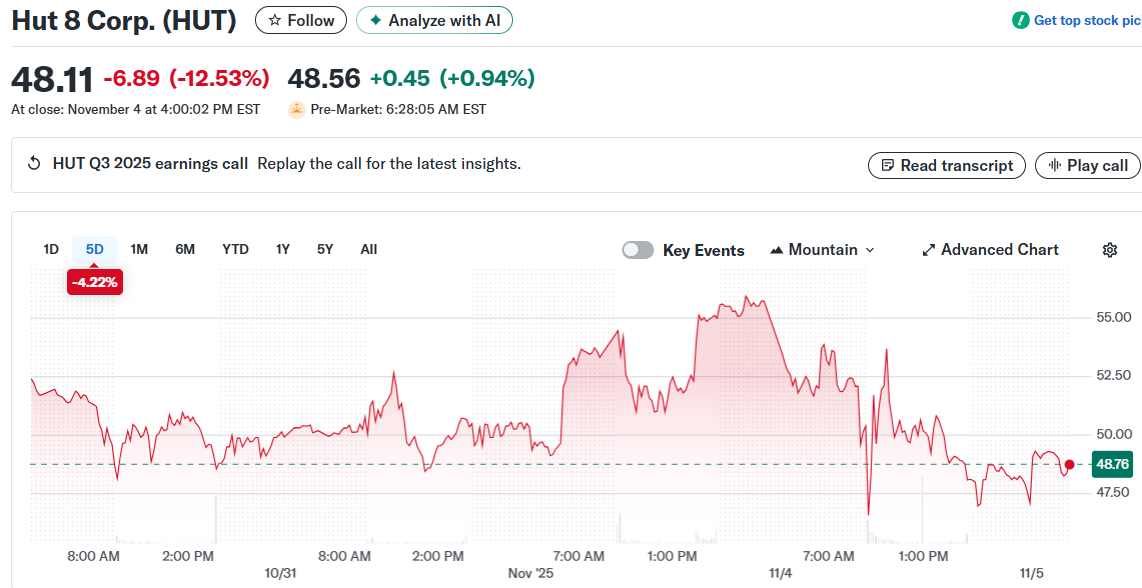Click the transcript document icon
This screenshot has width=1142, height=588.
pos(887,165)
